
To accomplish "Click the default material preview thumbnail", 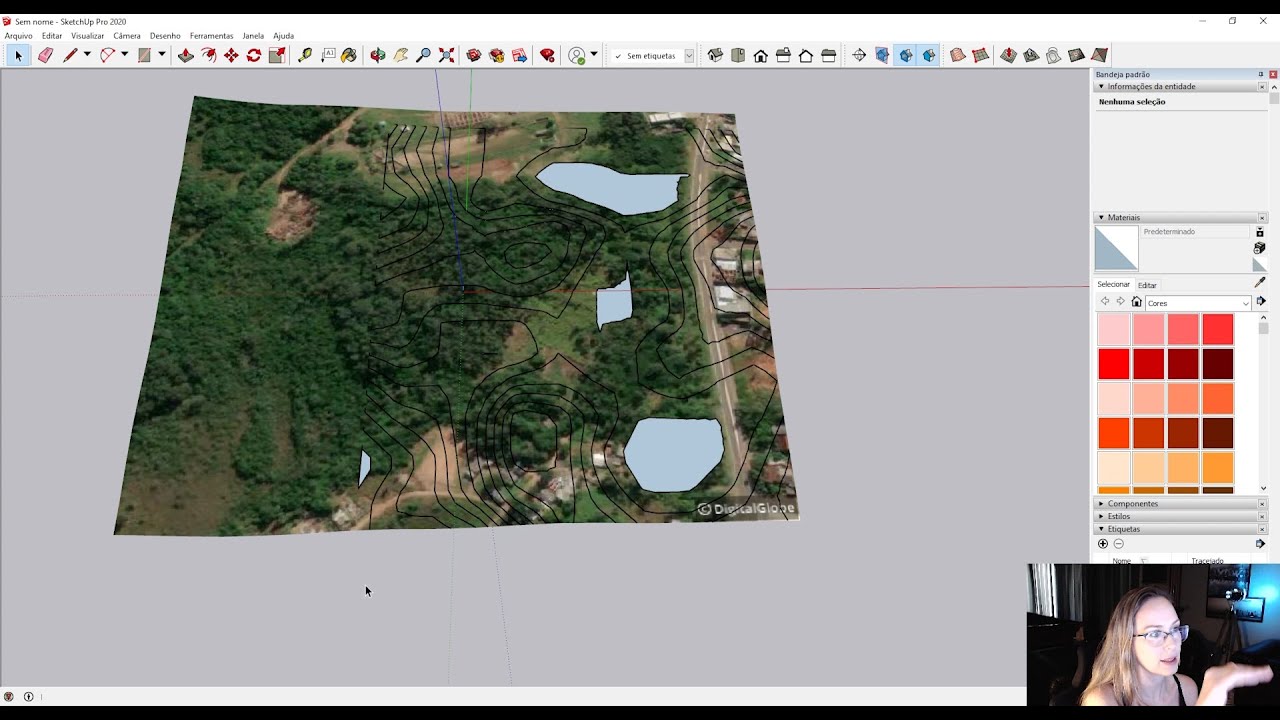I will point(1117,248).
